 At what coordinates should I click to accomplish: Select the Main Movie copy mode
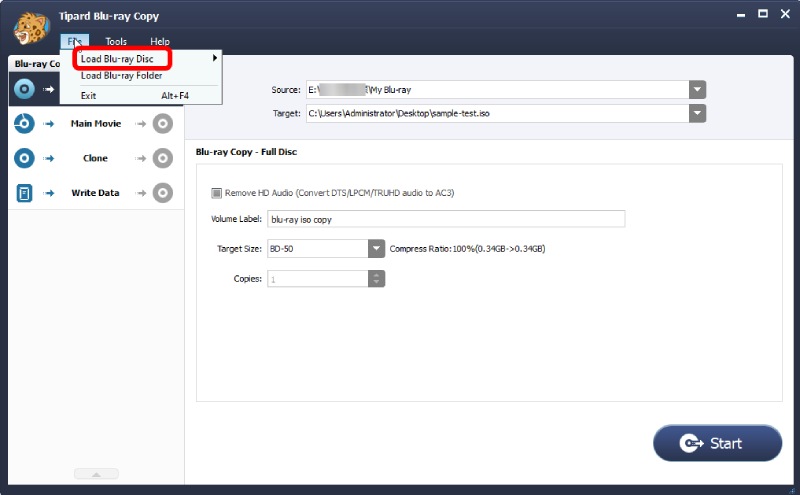coord(95,123)
